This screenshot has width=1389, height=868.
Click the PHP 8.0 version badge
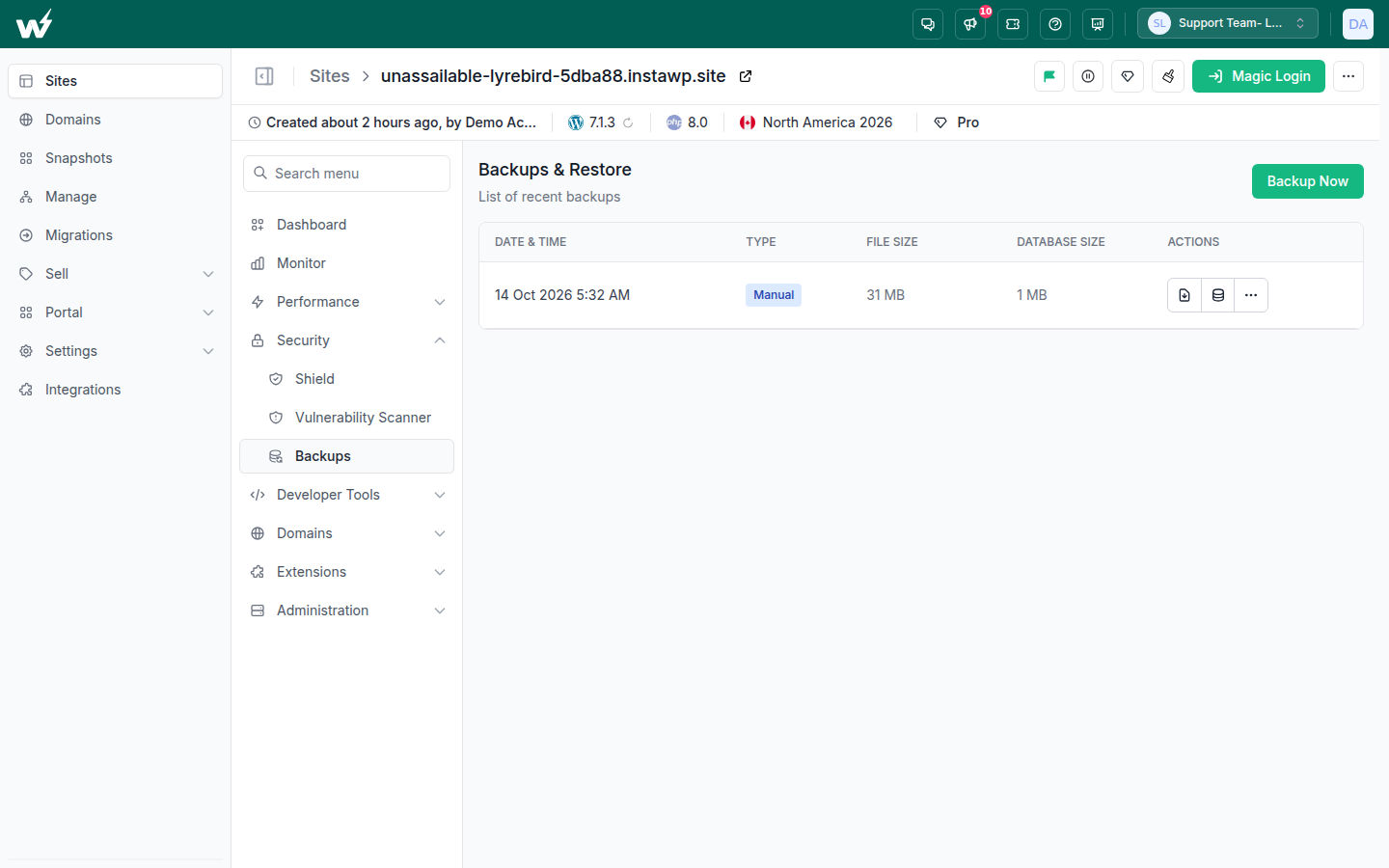point(687,122)
